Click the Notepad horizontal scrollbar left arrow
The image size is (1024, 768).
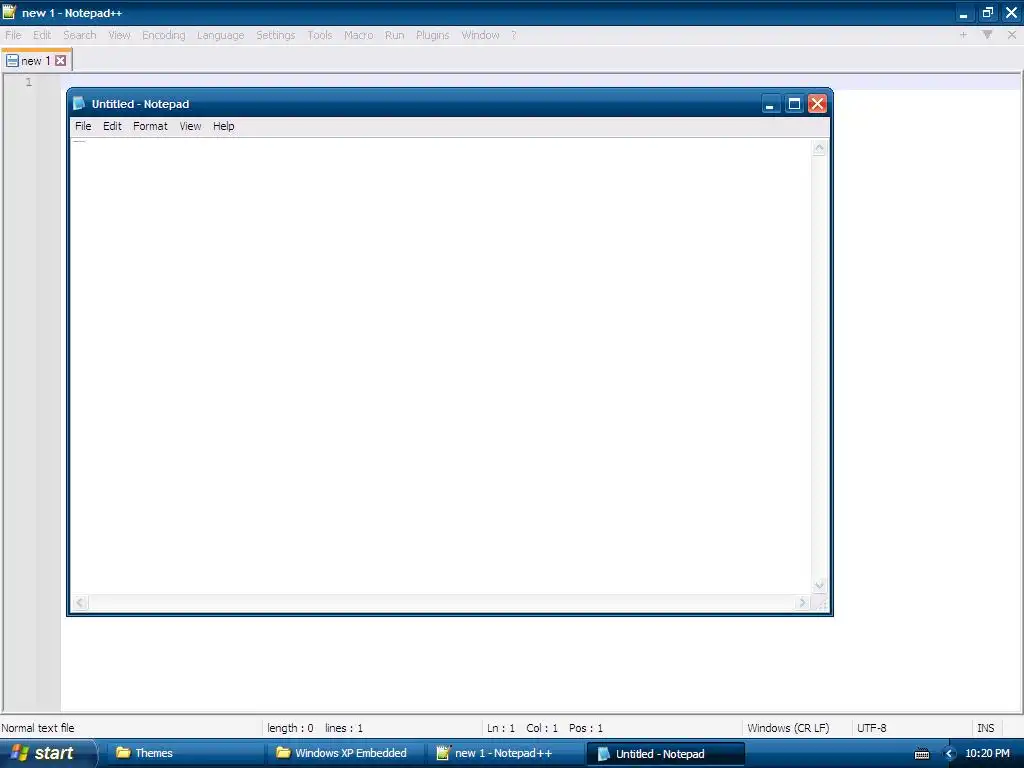click(x=80, y=602)
